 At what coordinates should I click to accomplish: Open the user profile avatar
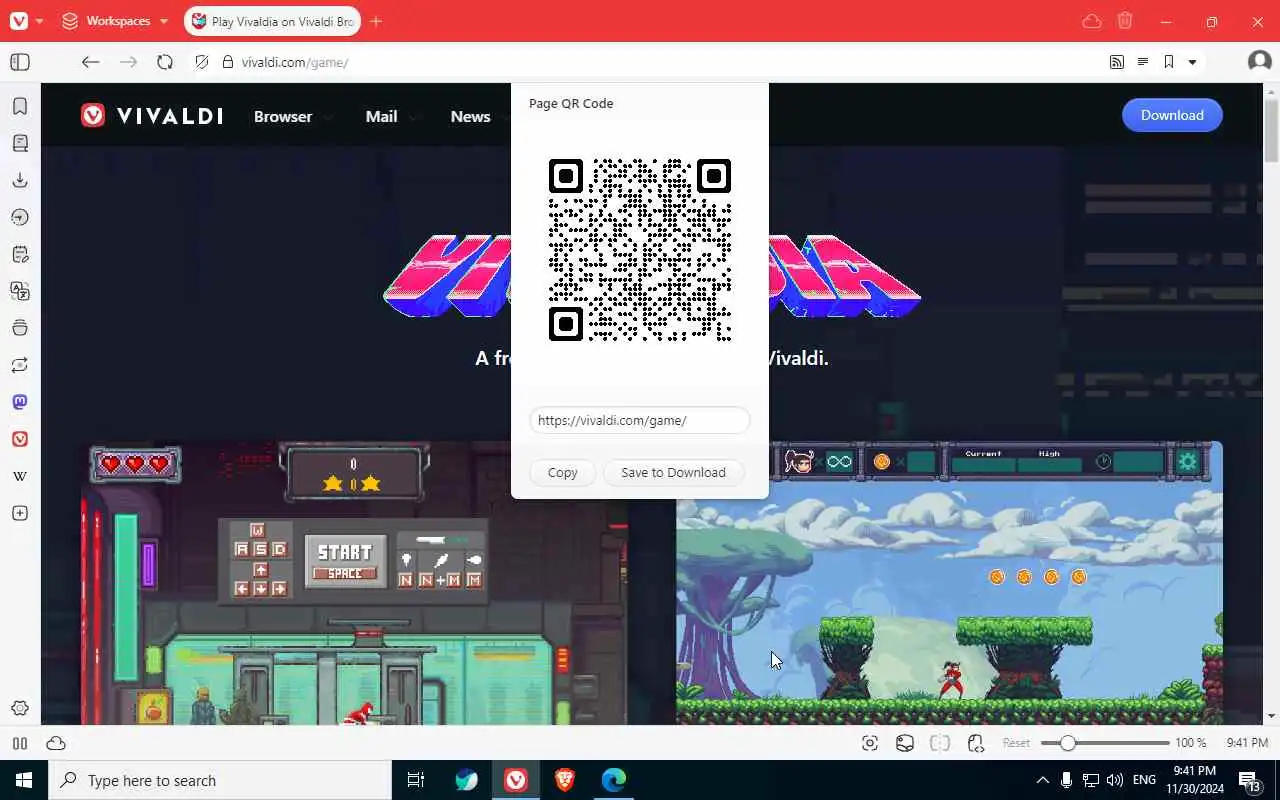[1259, 62]
